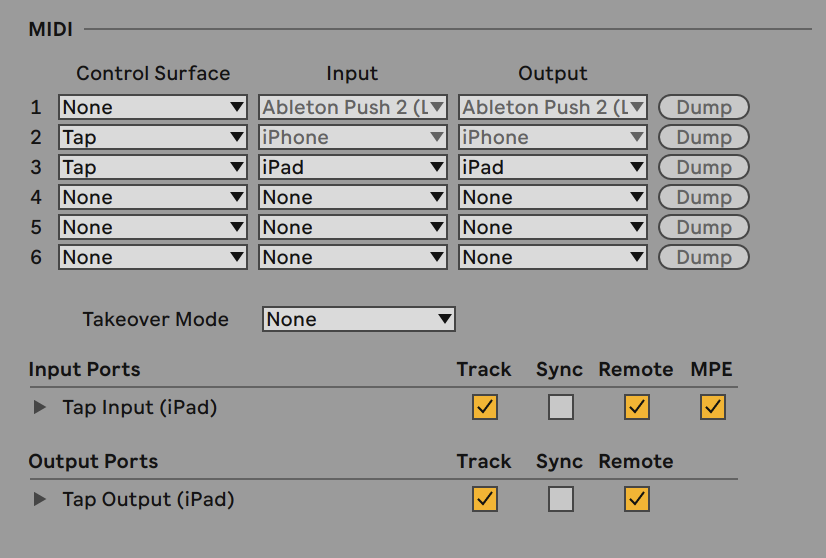
Task: Open the Ableton Push 2 Input dropdown
Action: 353,107
